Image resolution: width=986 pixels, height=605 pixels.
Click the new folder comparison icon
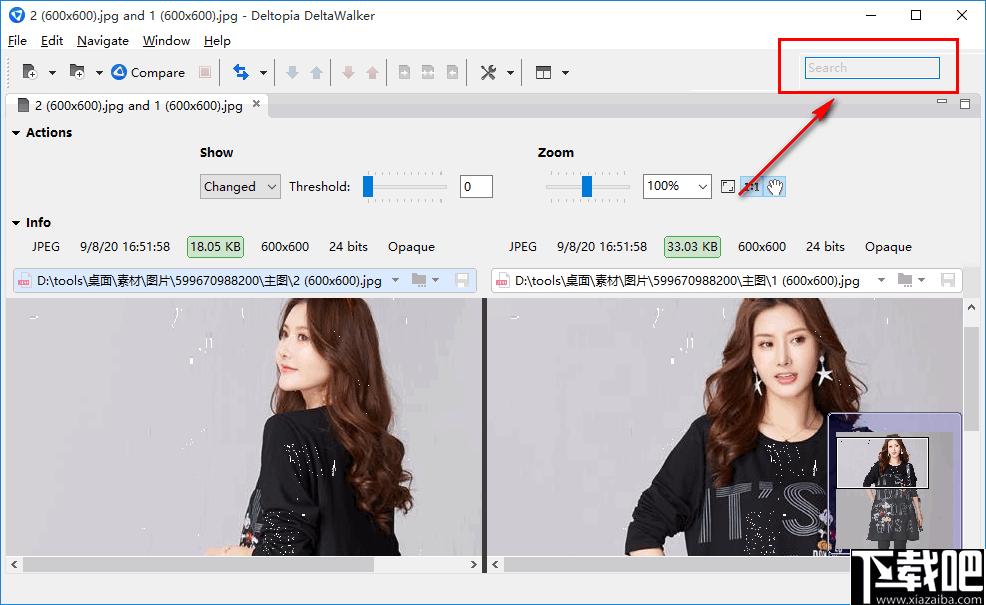(77, 72)
